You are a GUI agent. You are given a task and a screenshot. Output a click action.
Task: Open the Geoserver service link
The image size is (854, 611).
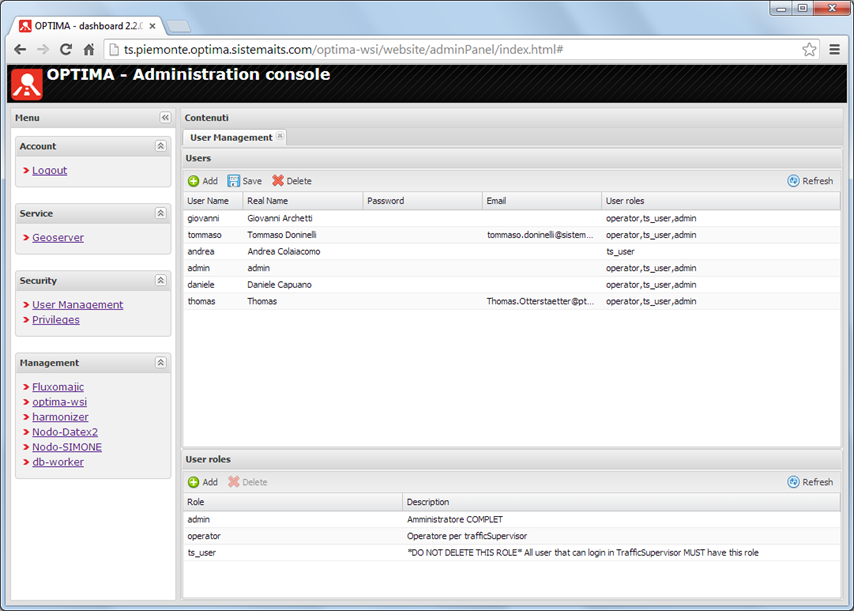57,238
